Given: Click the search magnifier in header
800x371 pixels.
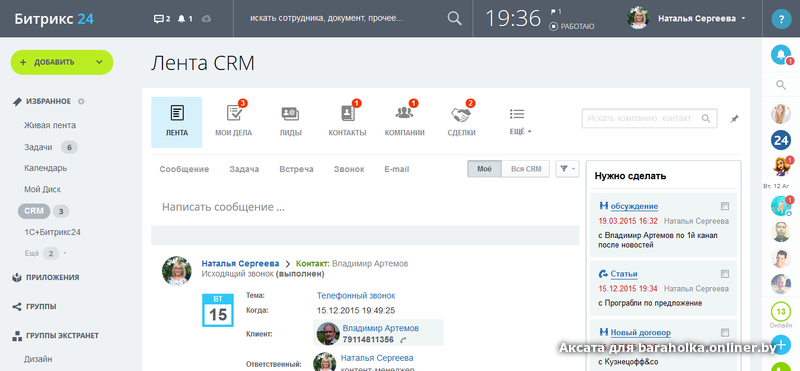Looking at the screenshot, I should pyautogui.click(x=454, y=18).
